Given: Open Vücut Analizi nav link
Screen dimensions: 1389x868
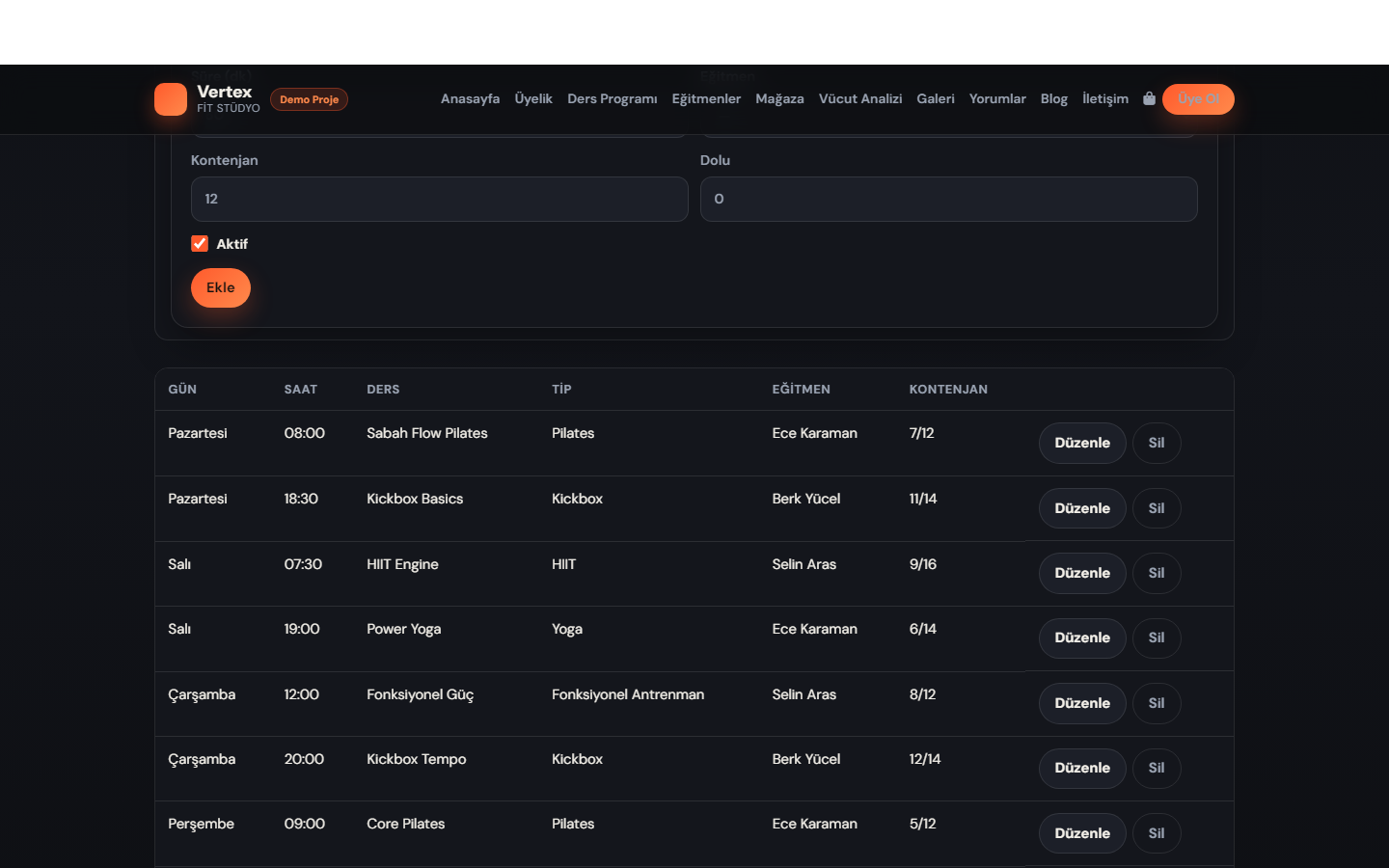Looking at the screenshot, I should click(860, 98).
